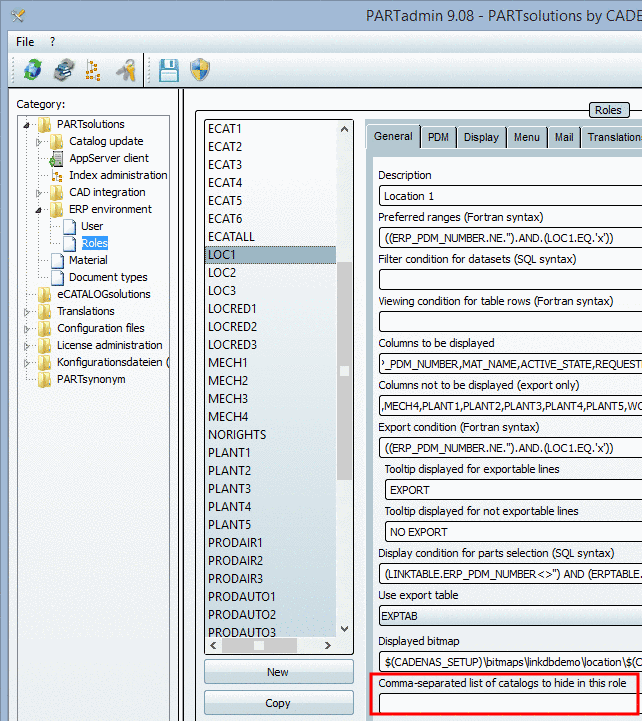Click the CAD integration folder icon
The width and height of the screenshot is (642, 721).
(57, 193)
